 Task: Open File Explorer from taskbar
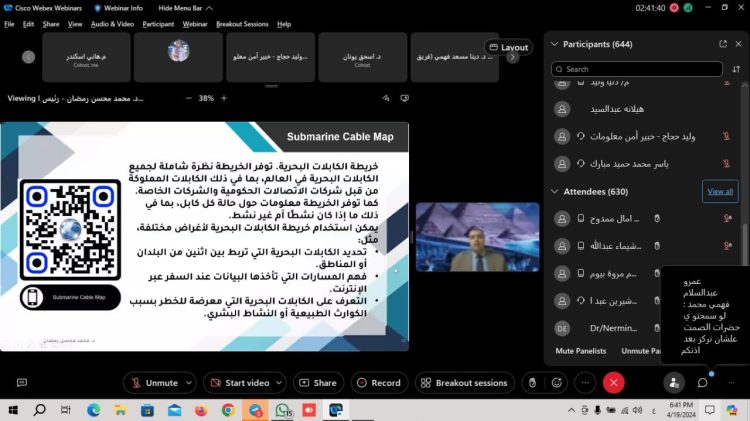120,410
